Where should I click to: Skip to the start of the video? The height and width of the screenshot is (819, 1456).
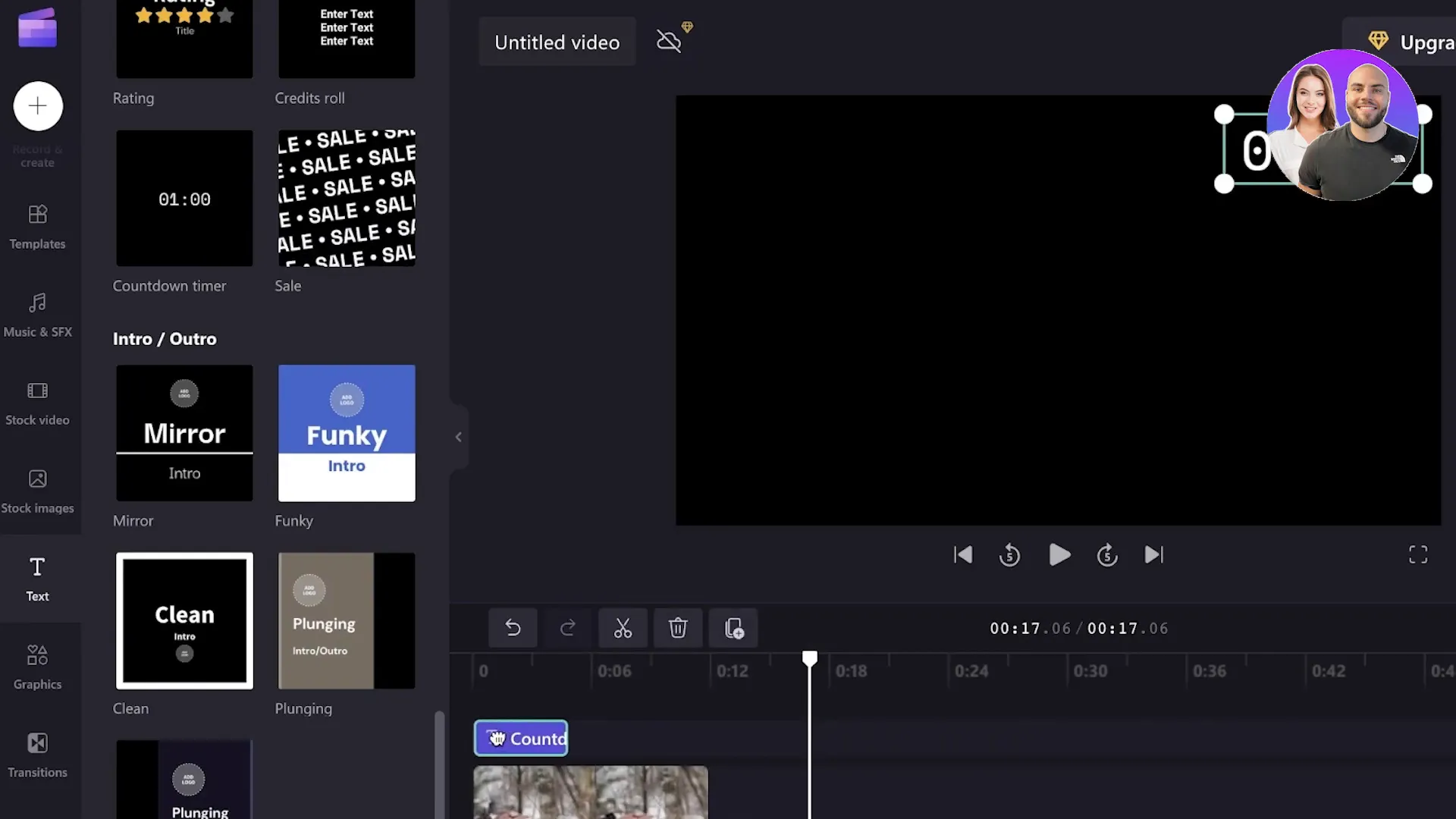(x=963, y=555)
